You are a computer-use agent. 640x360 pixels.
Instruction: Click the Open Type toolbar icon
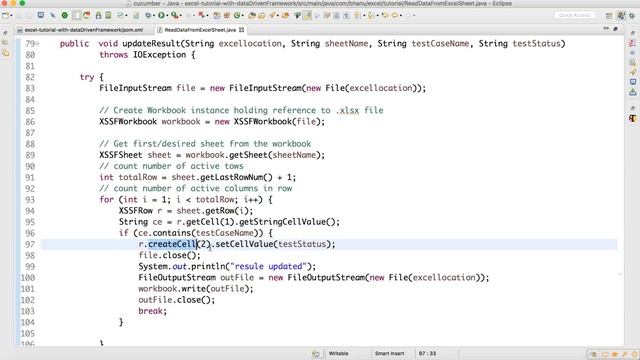(252, 15)
